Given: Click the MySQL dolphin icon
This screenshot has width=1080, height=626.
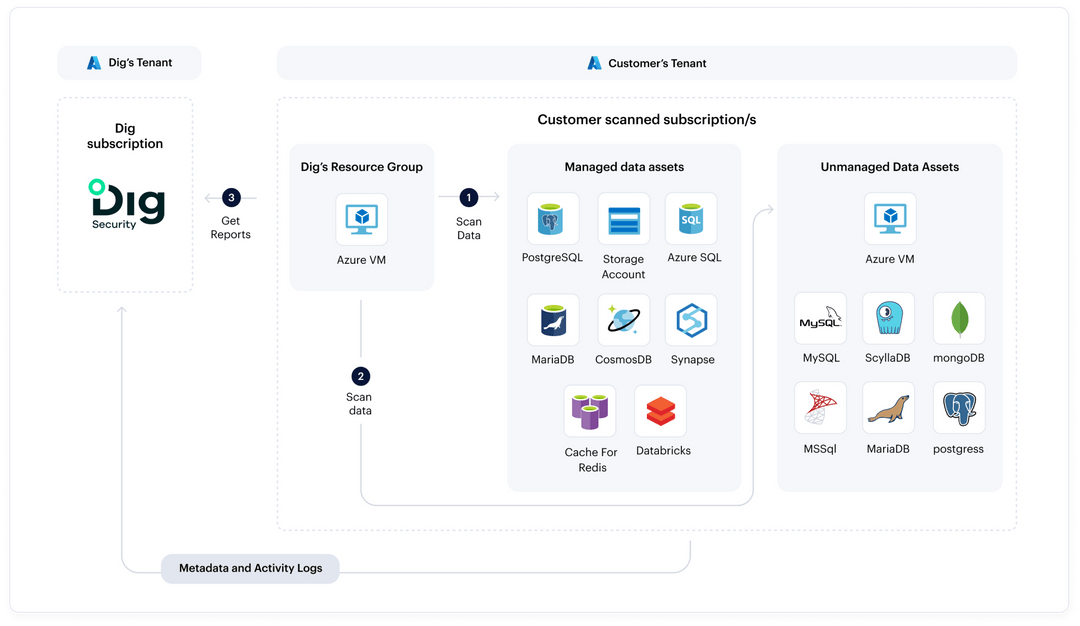Looking at the screenshot, I should point(820,318).
